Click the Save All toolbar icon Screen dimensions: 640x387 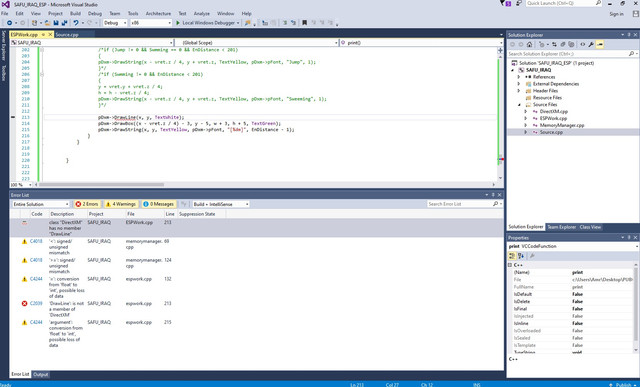(x=64, y=23)
